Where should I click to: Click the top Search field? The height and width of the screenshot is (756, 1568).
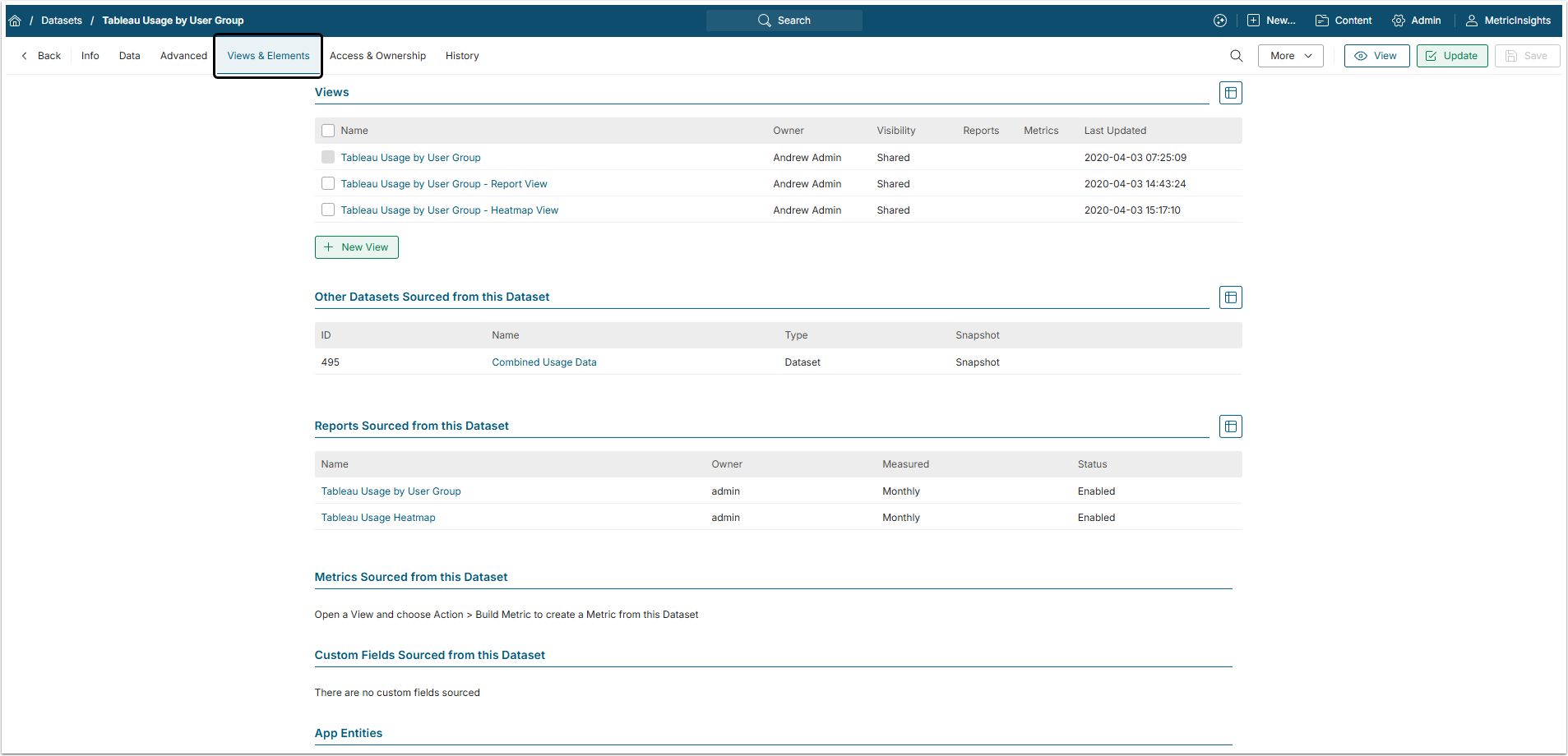784,21
